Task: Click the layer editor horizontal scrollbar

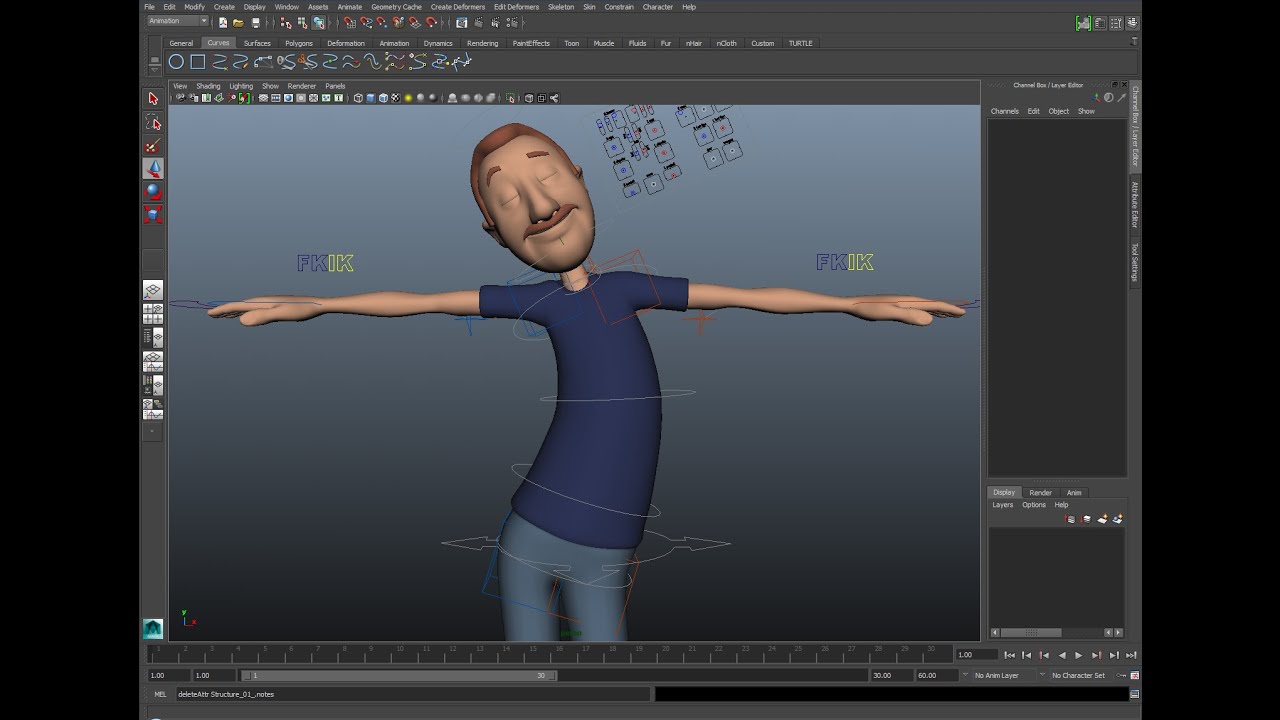Action: coord(1032,632)
